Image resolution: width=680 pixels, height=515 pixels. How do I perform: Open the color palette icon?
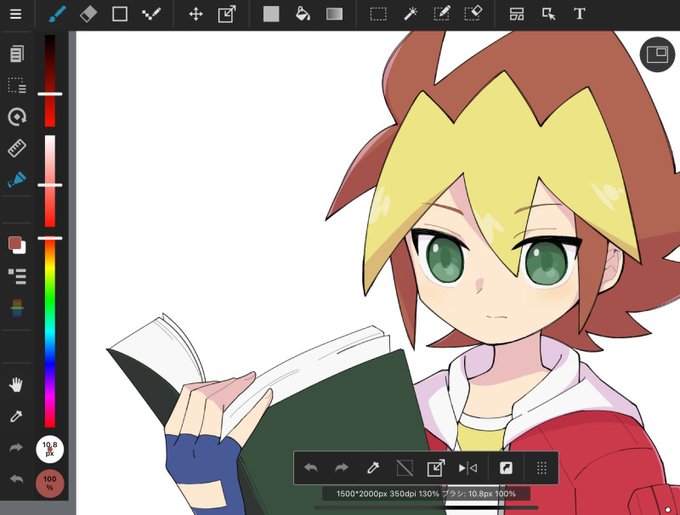[17, 308]
